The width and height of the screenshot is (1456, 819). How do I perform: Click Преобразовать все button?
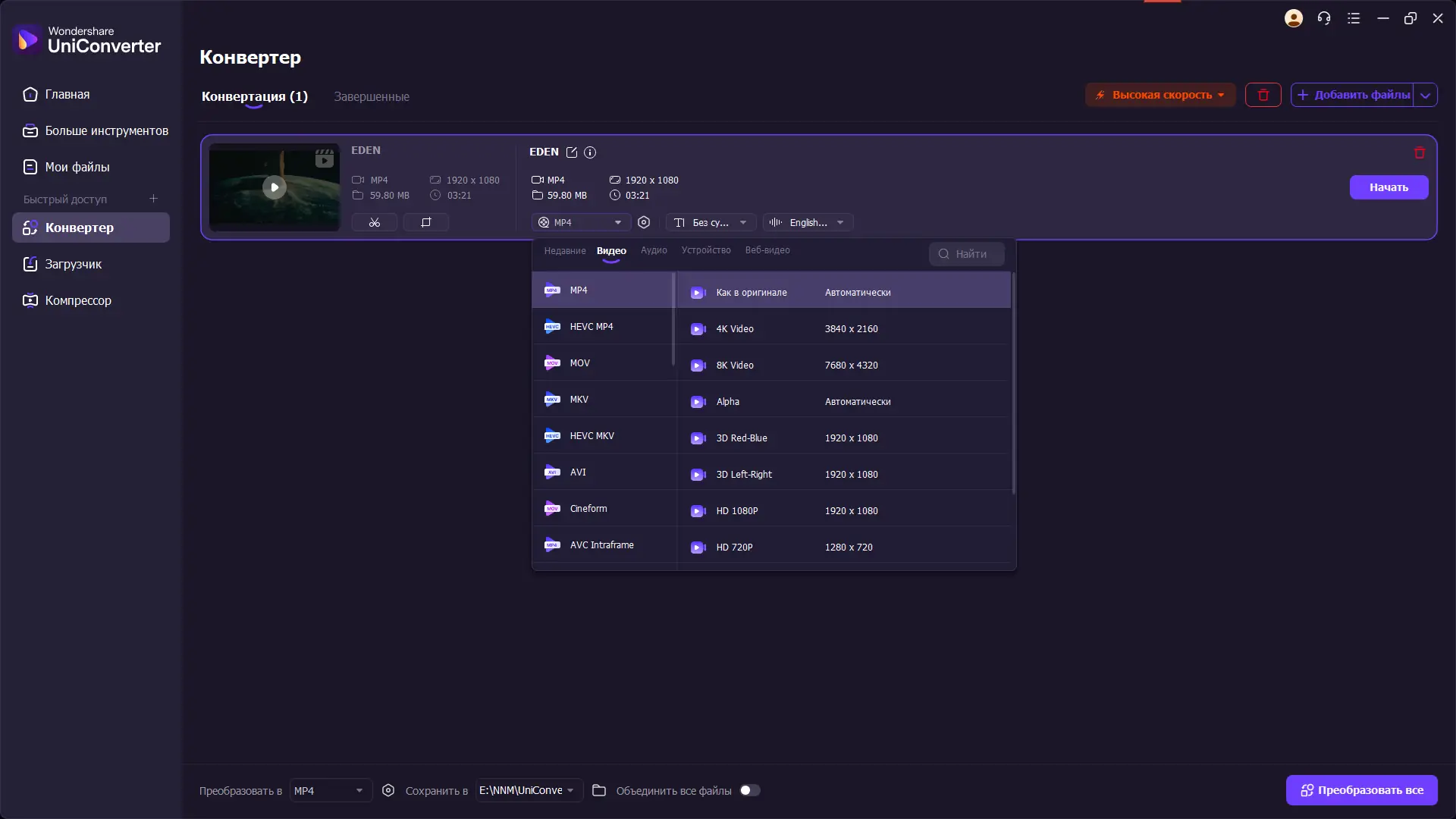pyautogui.click(x=1361, y=790)
